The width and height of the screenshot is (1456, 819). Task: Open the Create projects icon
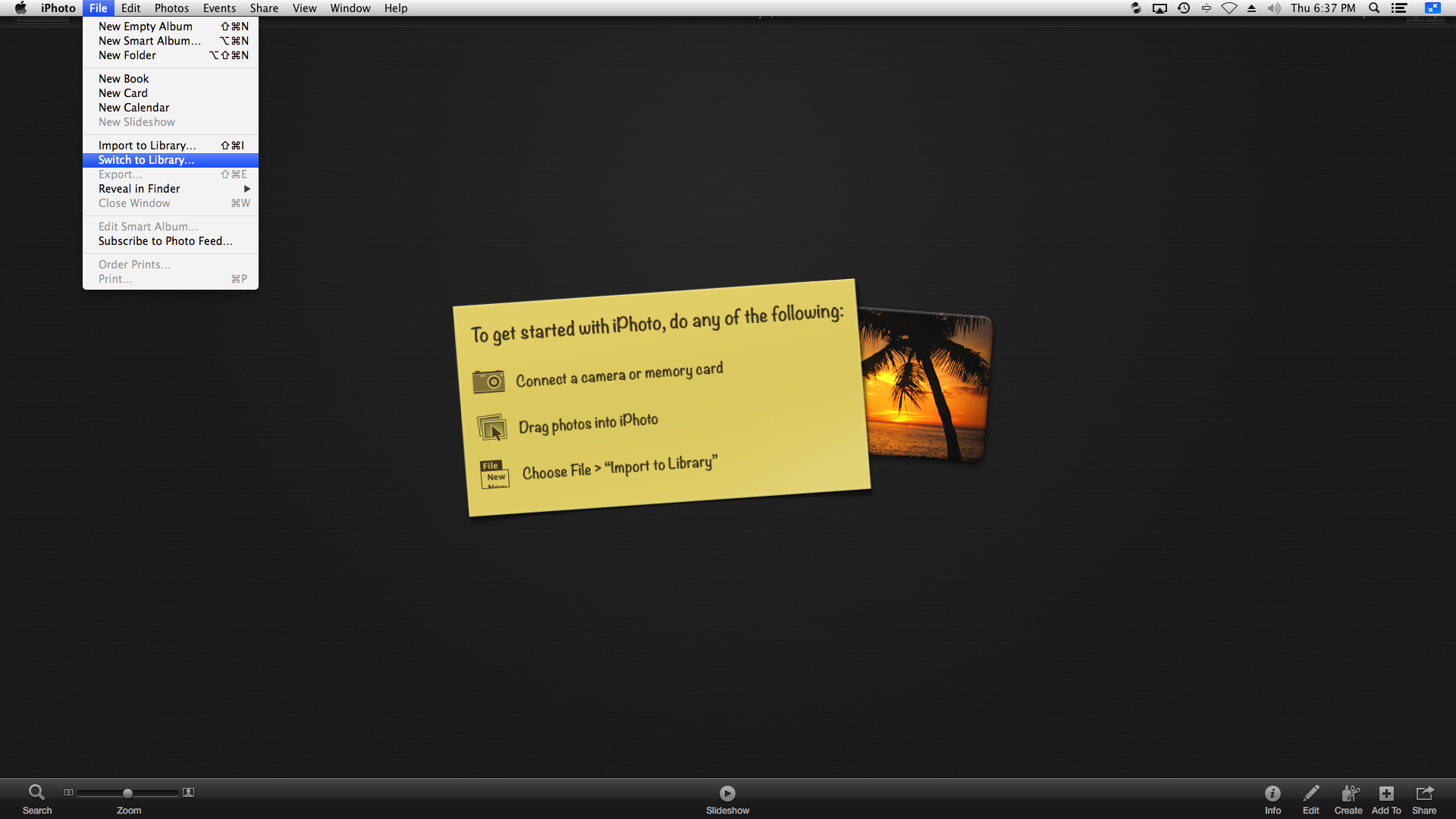pos(1349,793)
